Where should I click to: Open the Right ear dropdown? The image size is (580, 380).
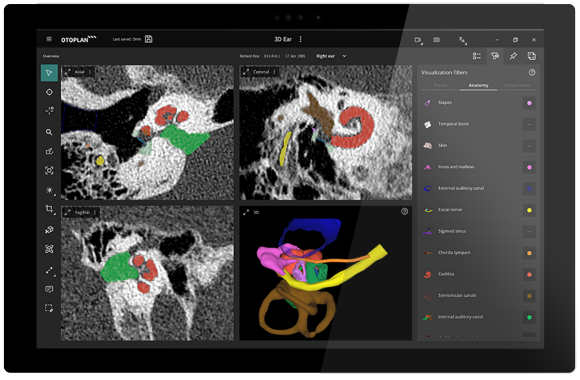(x=331, y=56)
